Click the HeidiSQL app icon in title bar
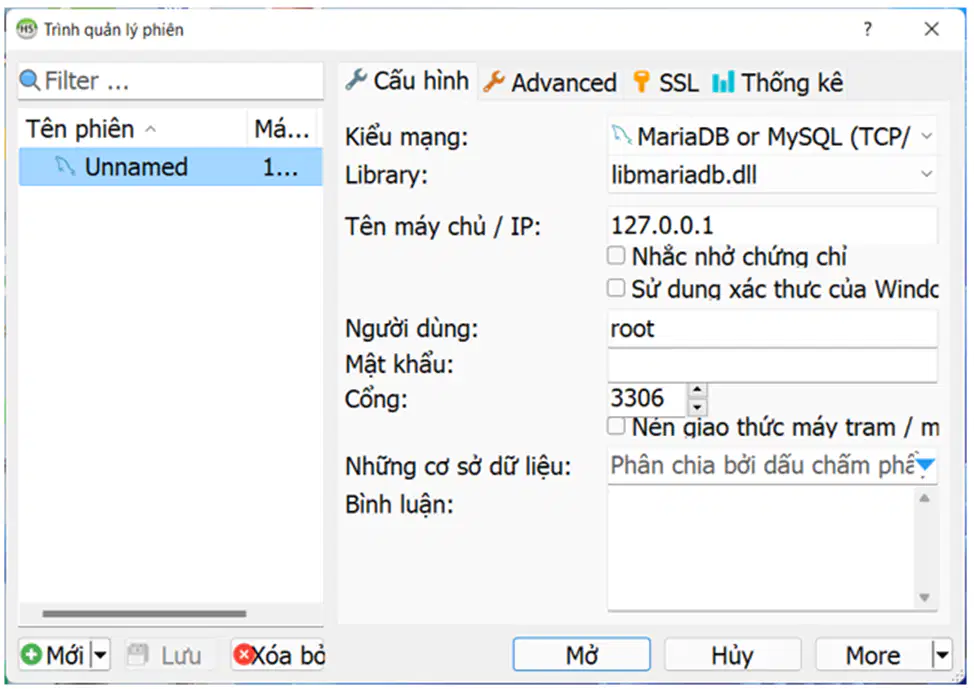The image size is (974, 689). pyautogui.click(x=27, y=29)
